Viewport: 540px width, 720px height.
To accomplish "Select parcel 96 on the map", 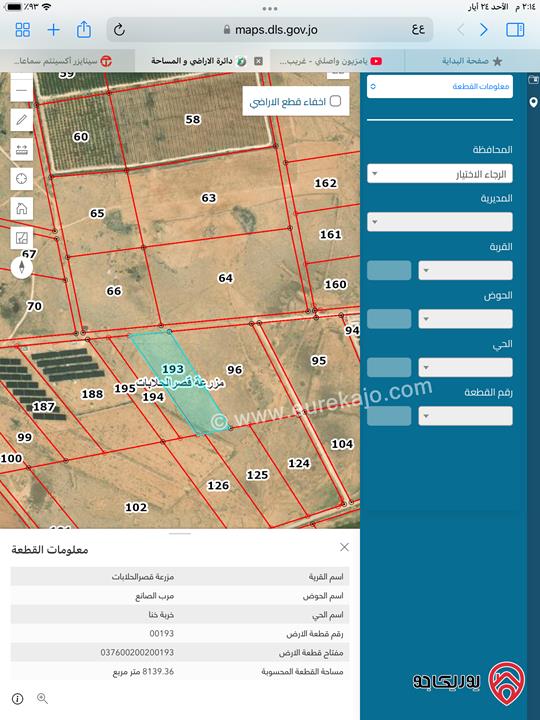I will click(235, 369).
